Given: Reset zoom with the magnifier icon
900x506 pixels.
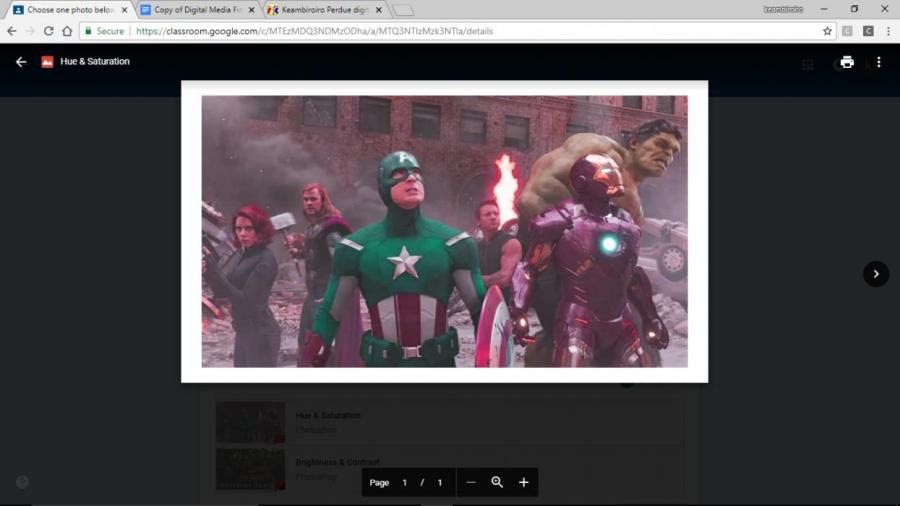Looking at the screenshot, I should (x=497, y=482).
